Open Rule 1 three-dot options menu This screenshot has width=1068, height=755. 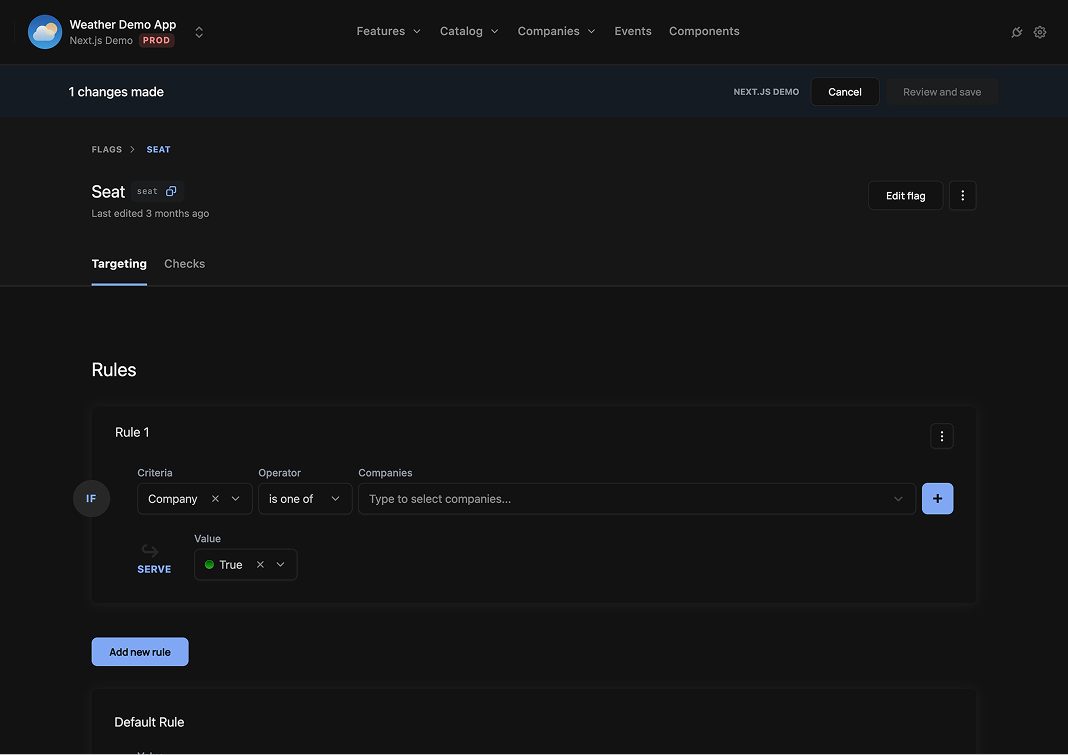tap(941, 436)
